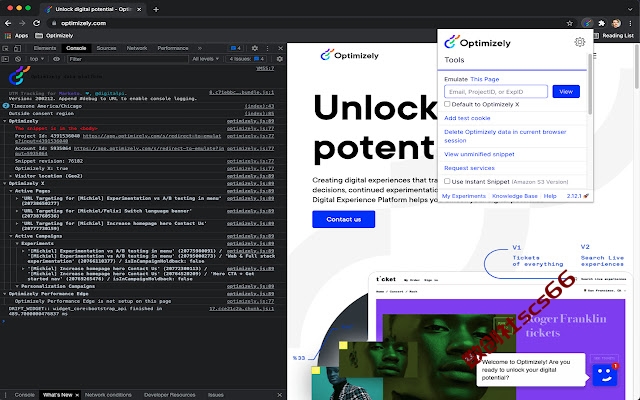The height and width of the screenshot is (400, 640).
Task: Switch to the Sources tab
Action: point(106,48)
